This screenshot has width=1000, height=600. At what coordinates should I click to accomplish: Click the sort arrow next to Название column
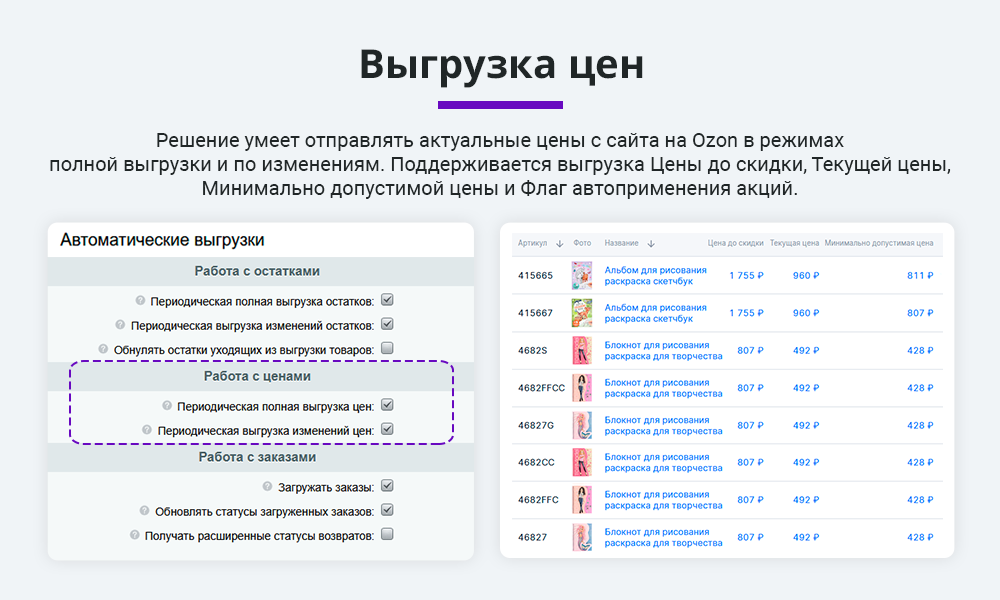(x=650, y=243)
